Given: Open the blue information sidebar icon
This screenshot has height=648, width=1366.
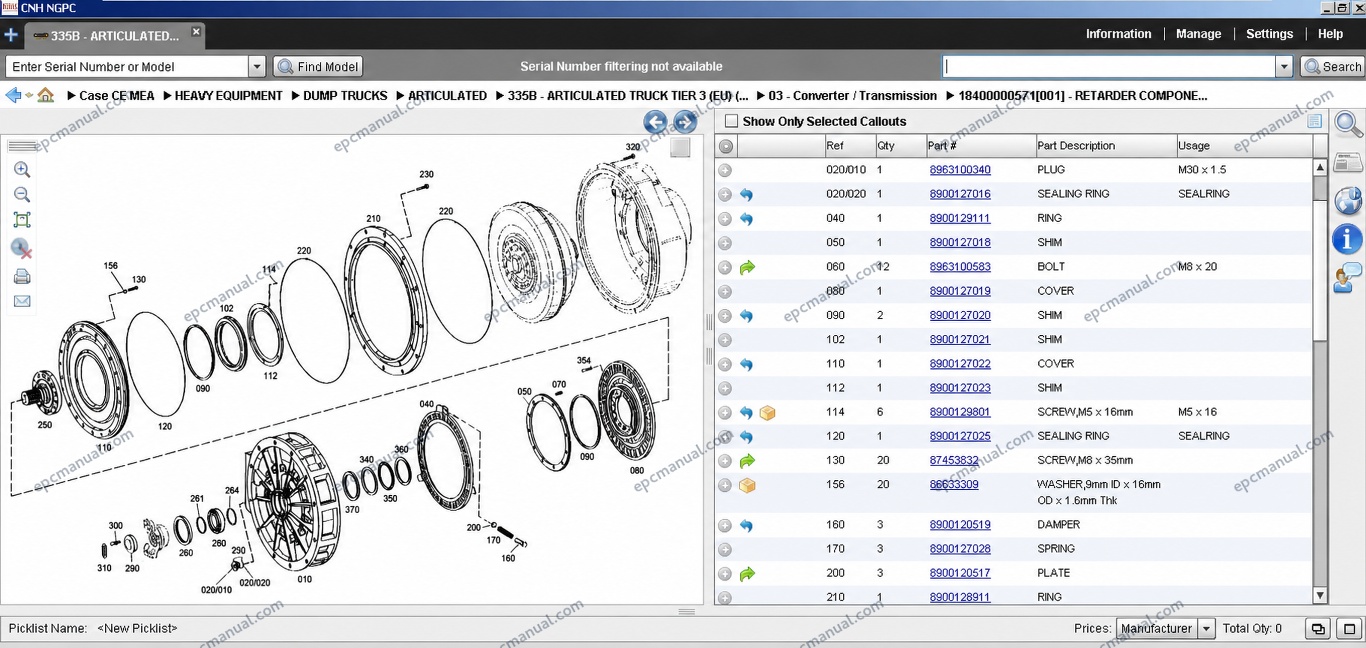Looking at the screenshot, I should (x=1348, y=239).
